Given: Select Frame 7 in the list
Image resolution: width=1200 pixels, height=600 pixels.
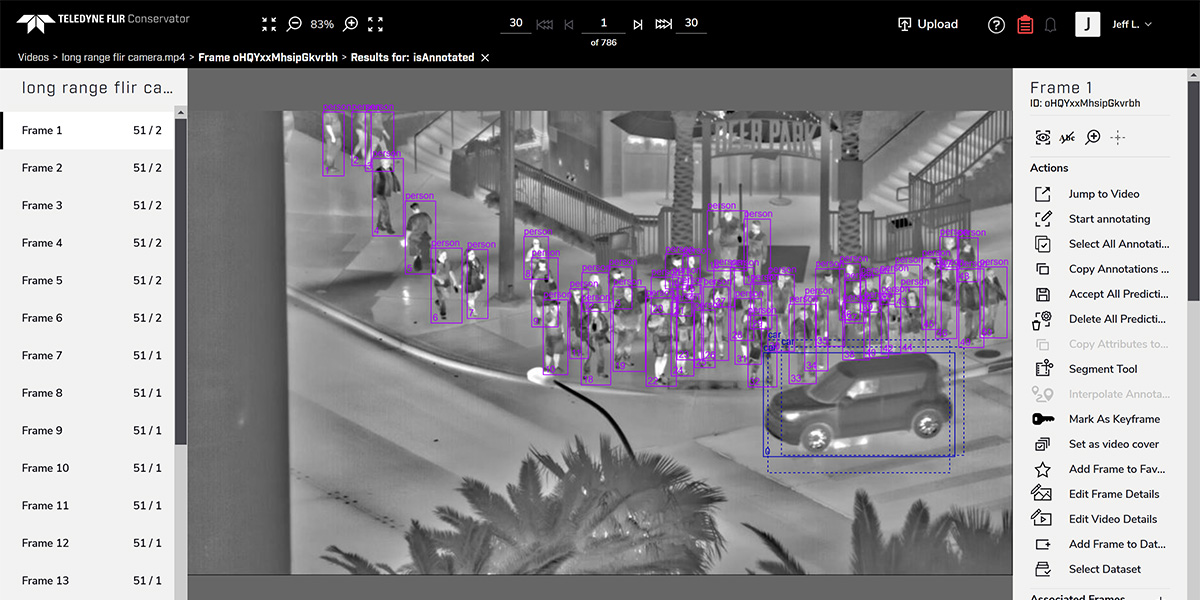Looking at the screenshot, I should click(x=87, y=355).
